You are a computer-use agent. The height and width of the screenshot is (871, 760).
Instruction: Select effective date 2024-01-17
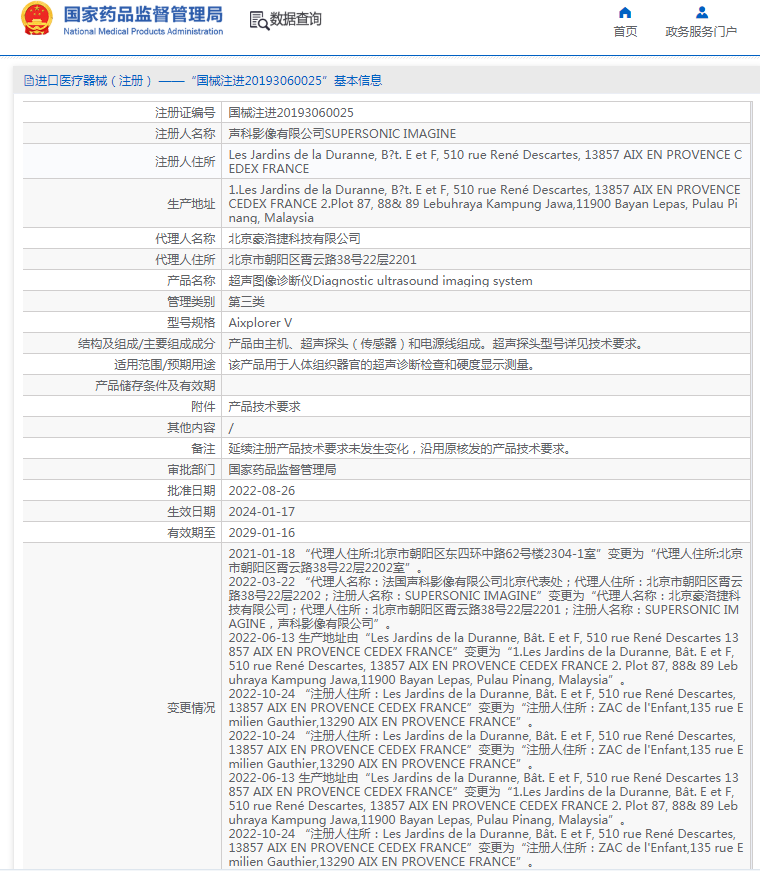coord(262,512)
